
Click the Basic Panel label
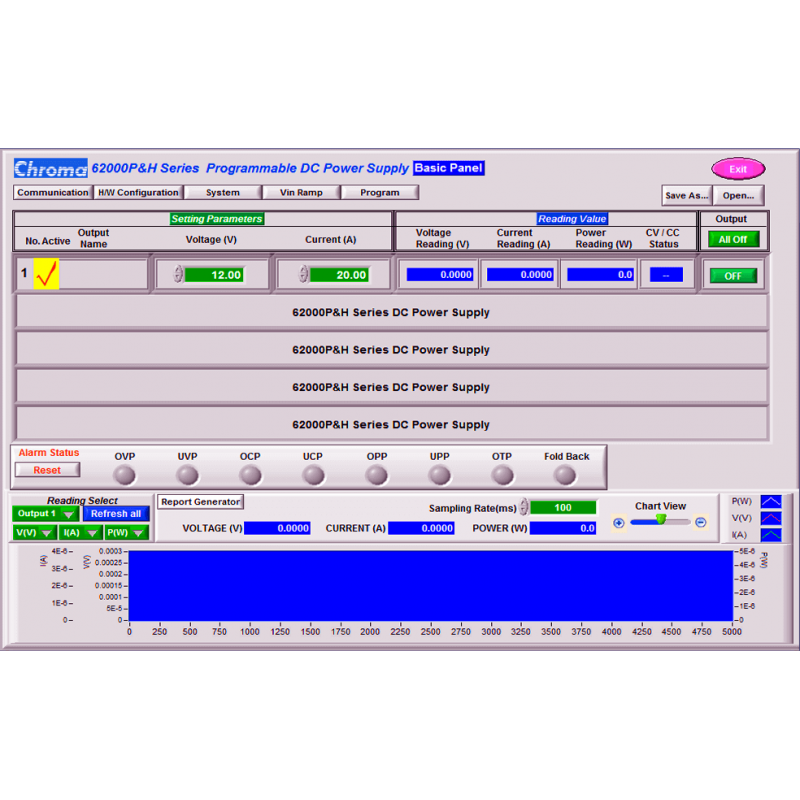(448, 168)
